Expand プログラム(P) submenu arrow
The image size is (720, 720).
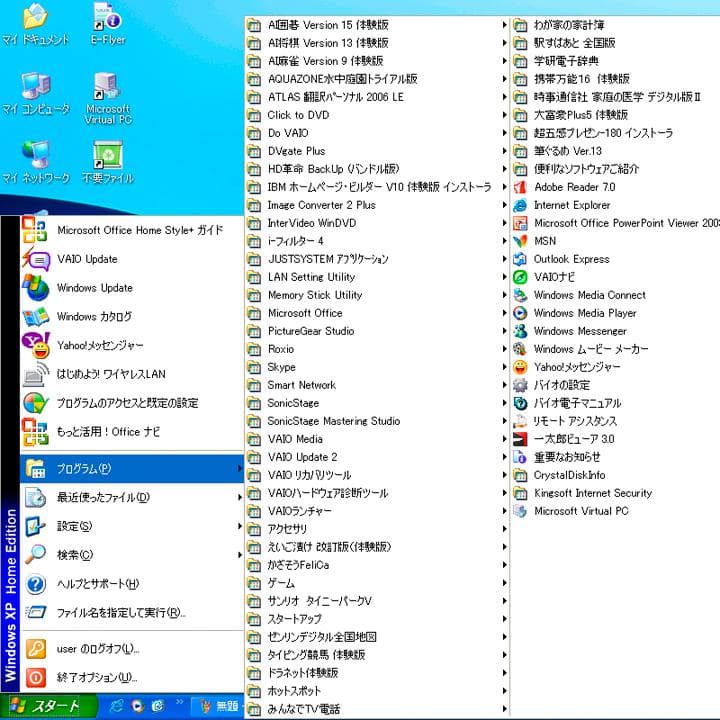tap(239, 468)
